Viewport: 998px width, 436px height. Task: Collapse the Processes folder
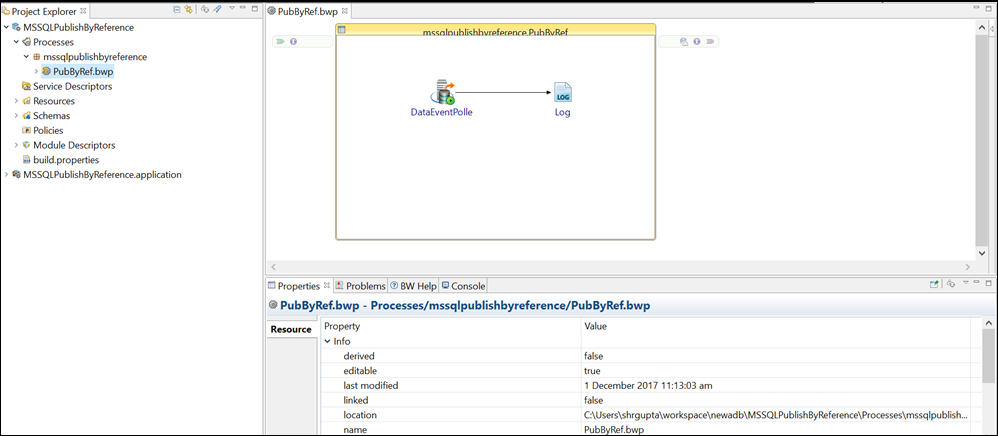click(17, 42)
